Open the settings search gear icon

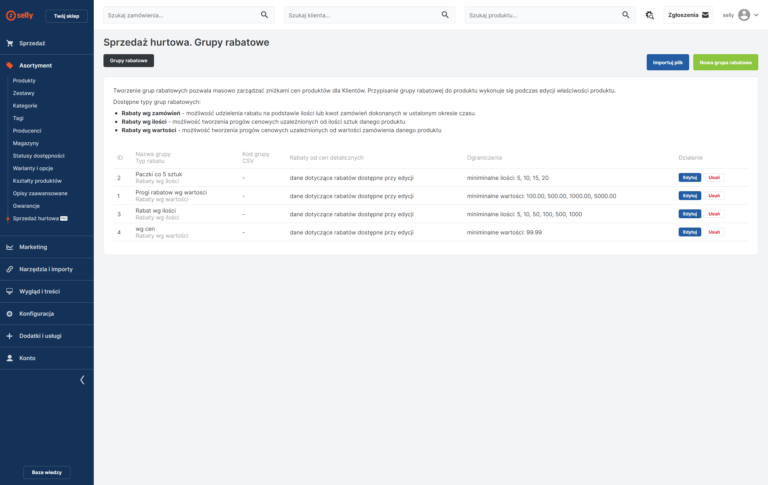pyautogui.click(x=650, y=15)
